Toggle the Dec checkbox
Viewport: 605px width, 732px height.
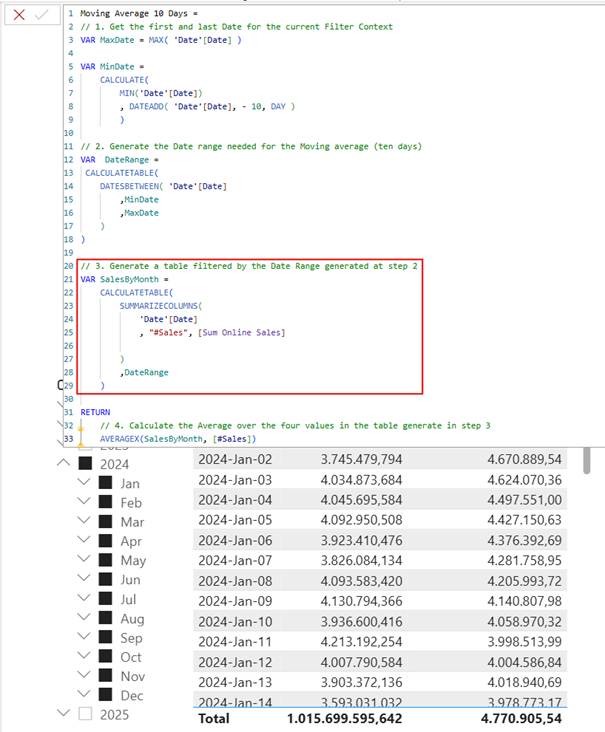(x=106, y=694)
